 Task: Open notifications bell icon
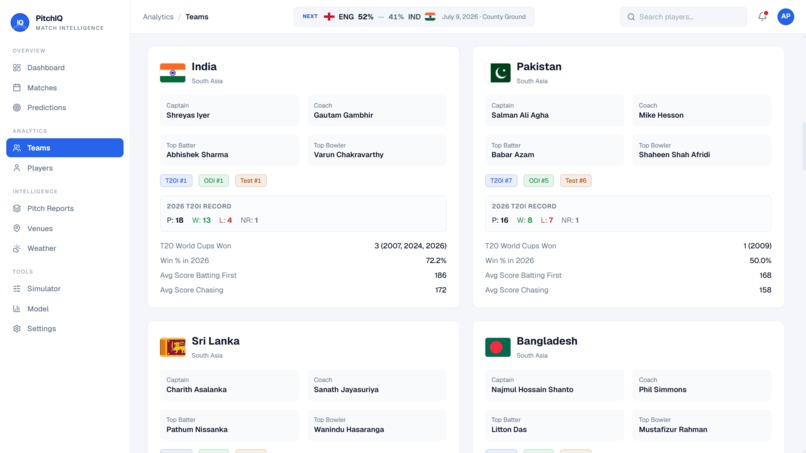pos(762,16)
